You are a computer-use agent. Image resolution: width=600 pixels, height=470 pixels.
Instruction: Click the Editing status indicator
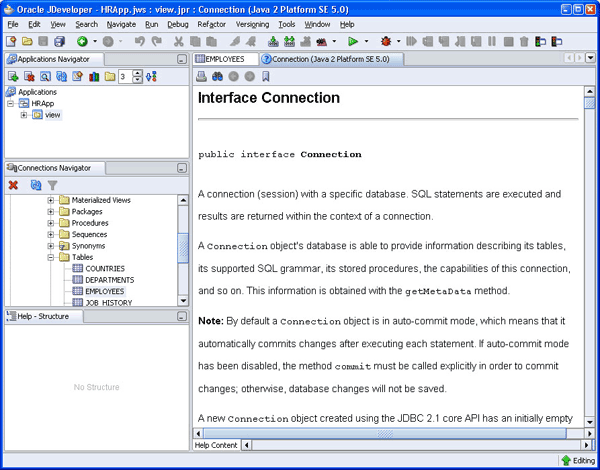pos(578,460)
